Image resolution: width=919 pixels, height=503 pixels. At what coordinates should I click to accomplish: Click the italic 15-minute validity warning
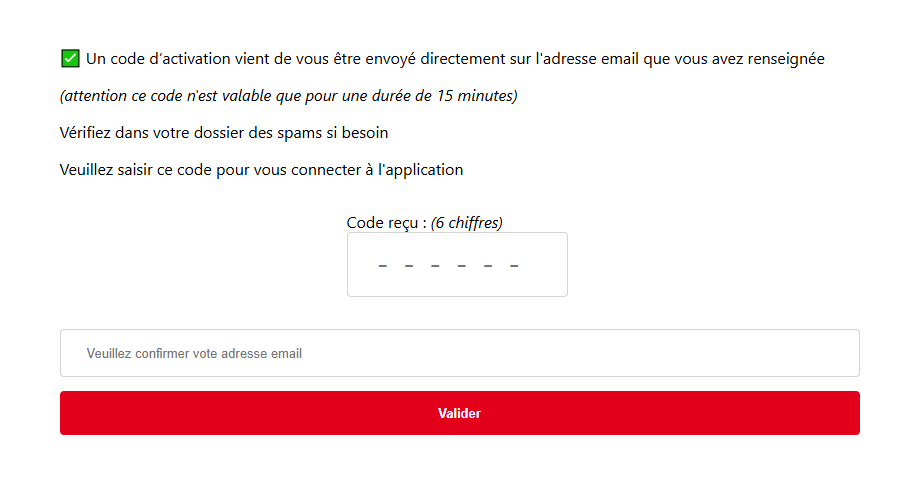tap(288, 96)
